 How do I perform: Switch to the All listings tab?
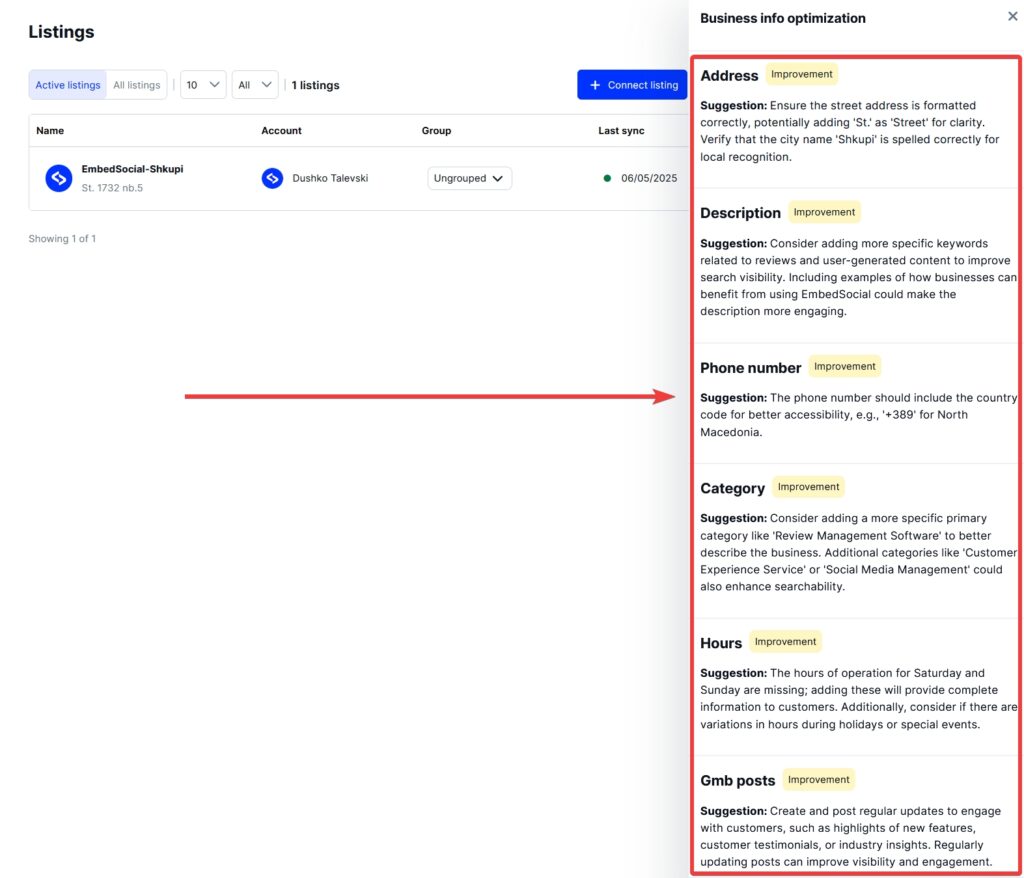pos(136,85)
